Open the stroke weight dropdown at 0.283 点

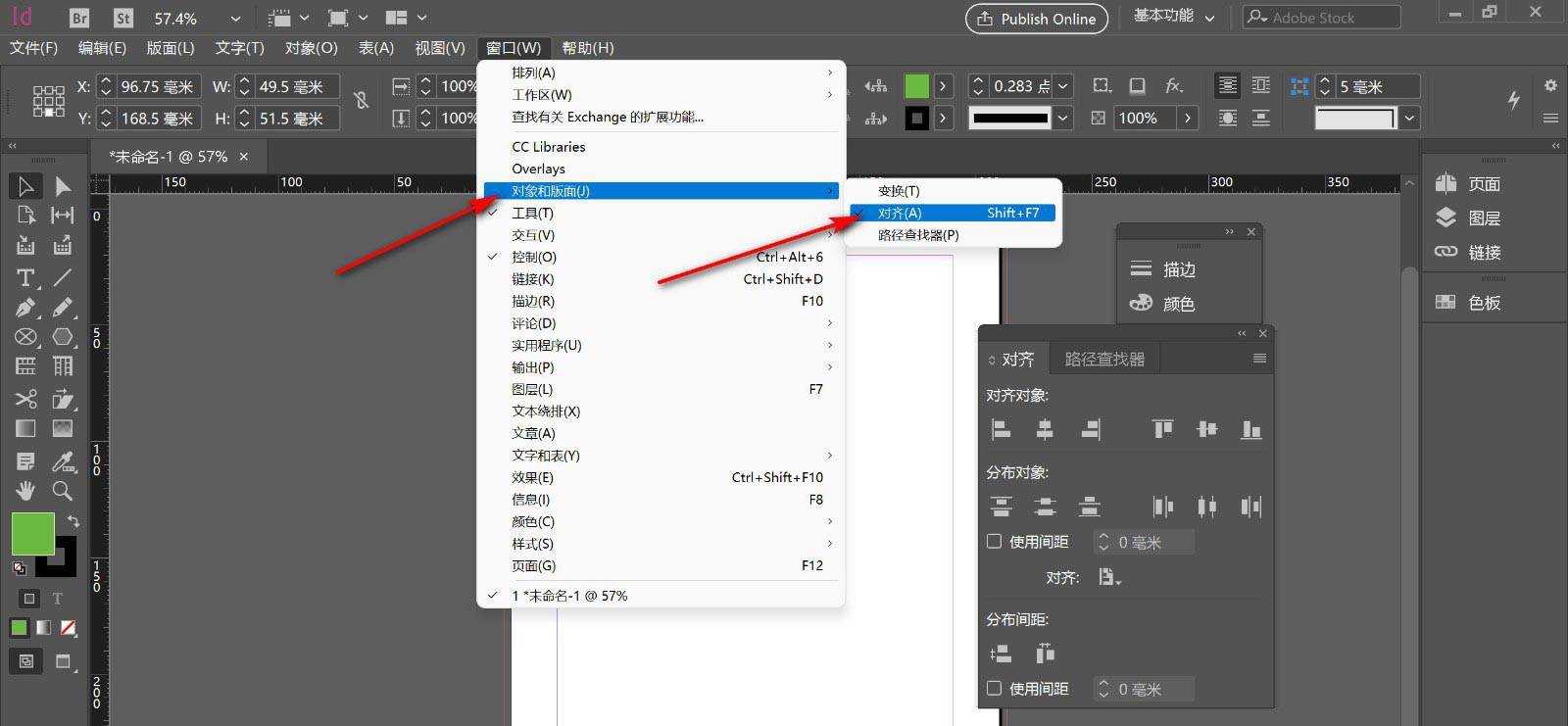tap(1063, 86)
